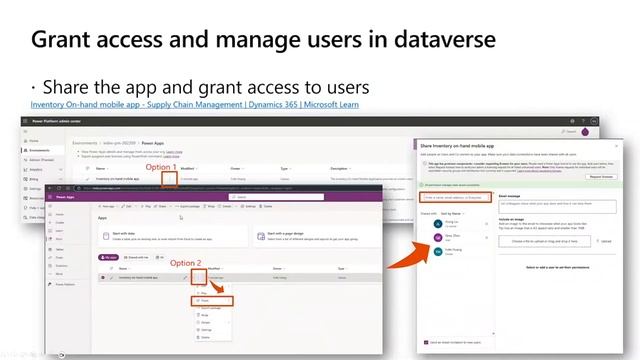Open more commands ellipsis on Power Apps row

(199, 277)
